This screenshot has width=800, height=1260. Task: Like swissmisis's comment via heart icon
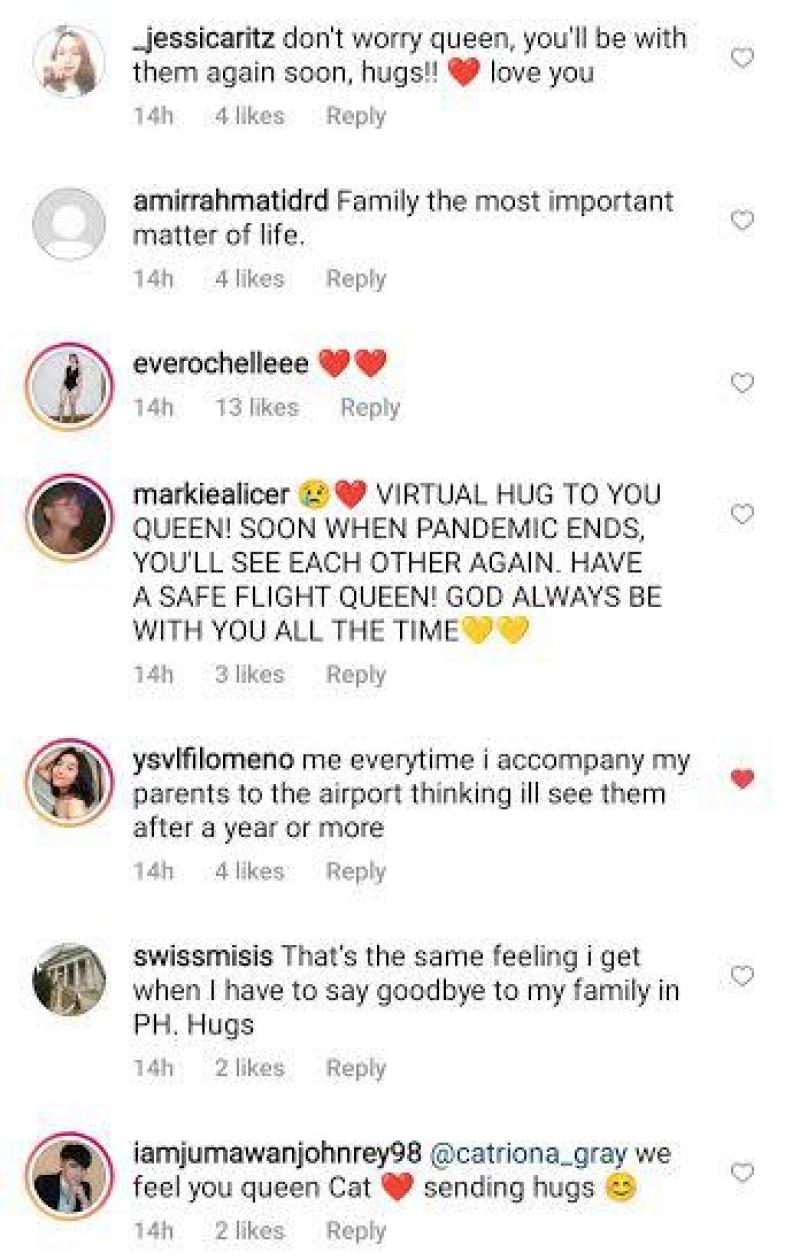coord(742,975)
